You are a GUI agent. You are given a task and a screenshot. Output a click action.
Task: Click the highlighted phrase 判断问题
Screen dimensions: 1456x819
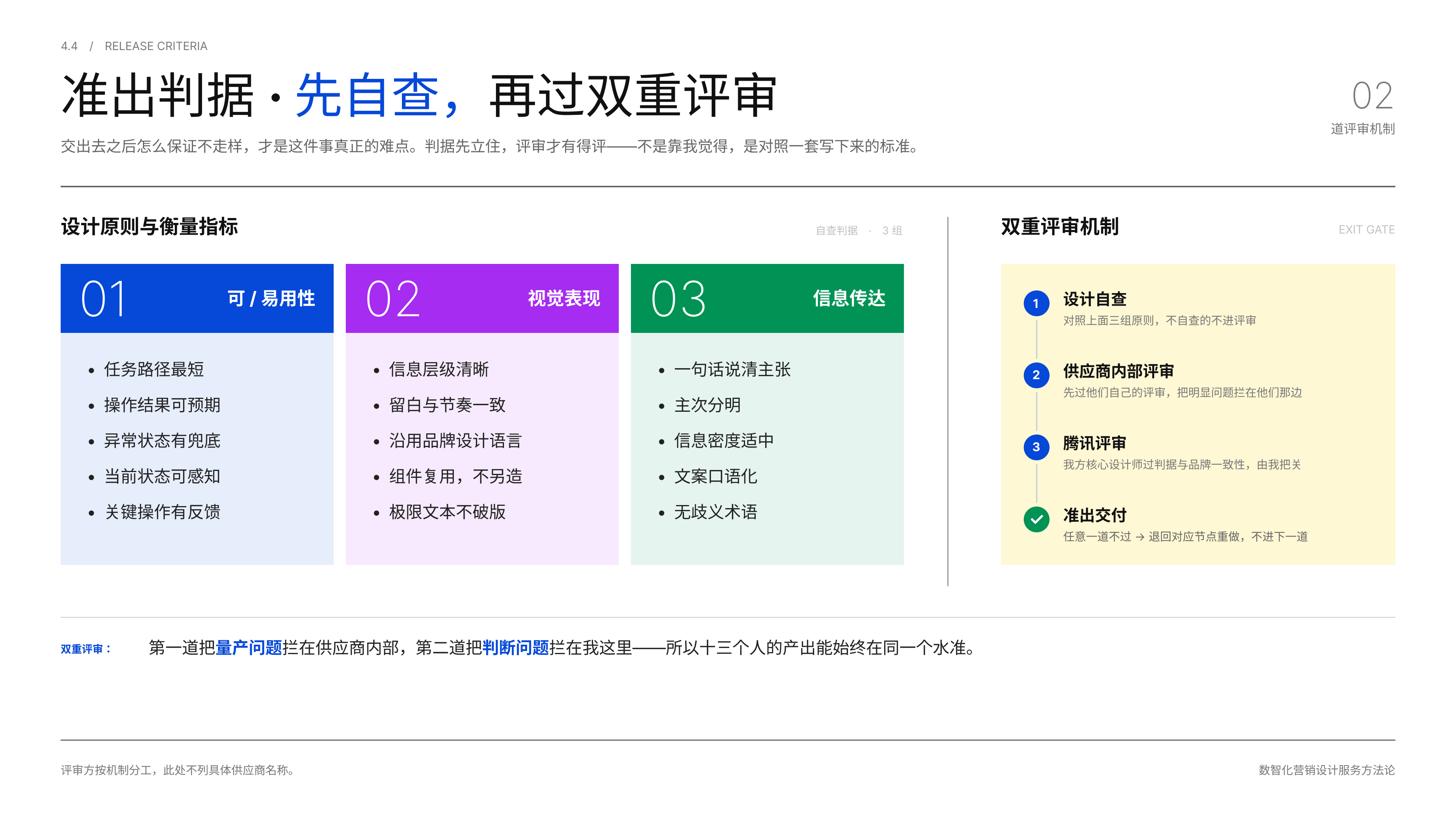pos(516,648)
